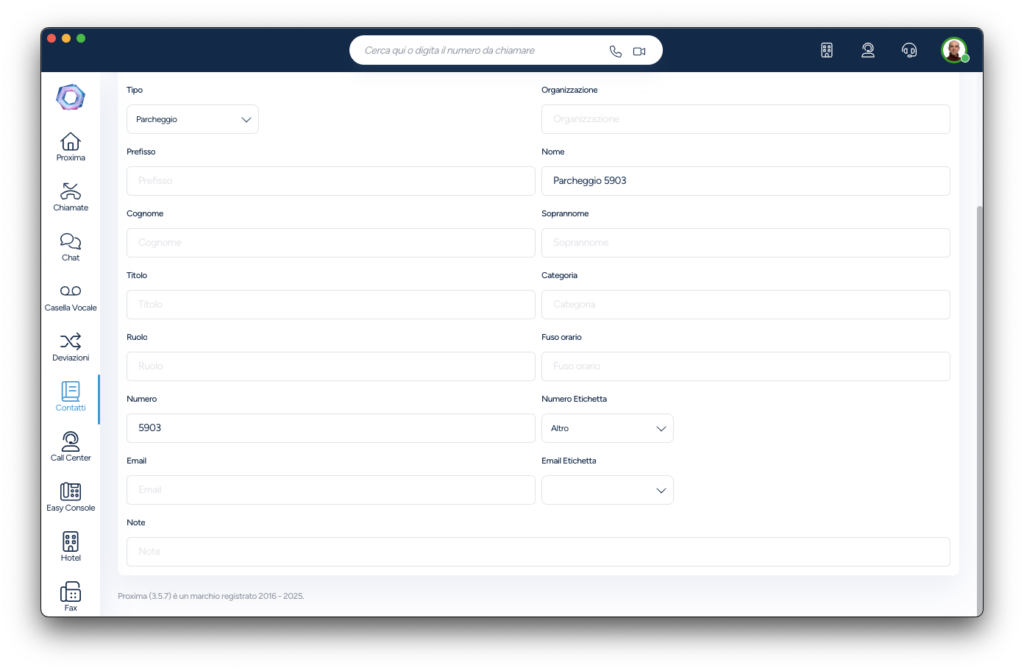Expand the Email Etichetta dropdown
Image resolution: width=1024 pixels, height=671 pixels.
[x=607, y=490]
